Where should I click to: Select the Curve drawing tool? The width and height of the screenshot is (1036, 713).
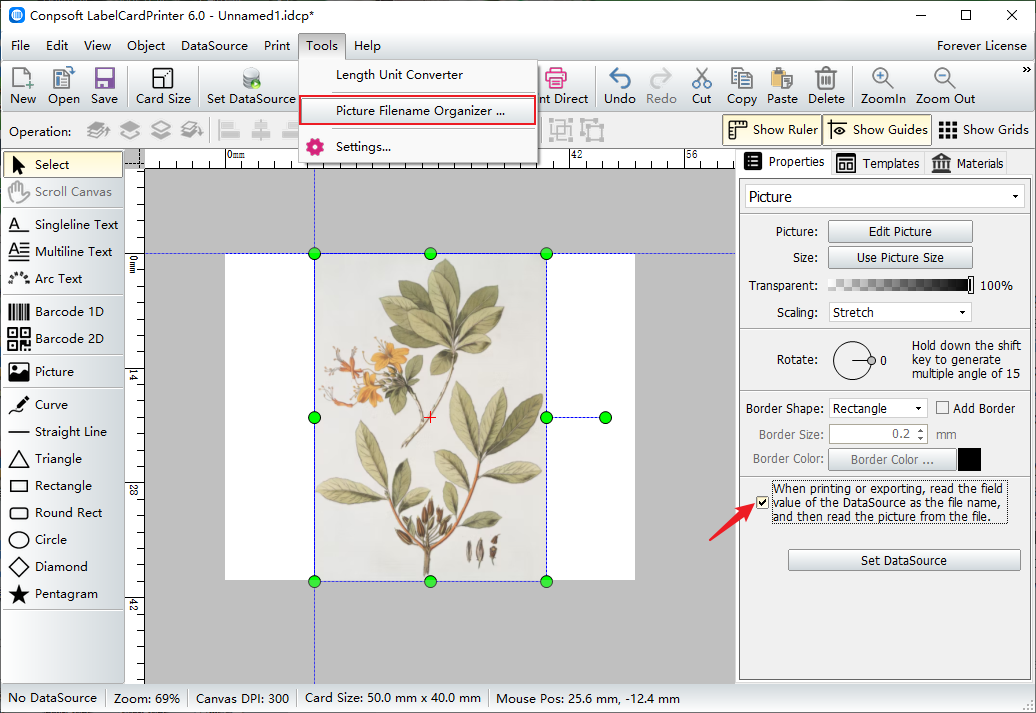pyautogui.click(x=63, y=405)
